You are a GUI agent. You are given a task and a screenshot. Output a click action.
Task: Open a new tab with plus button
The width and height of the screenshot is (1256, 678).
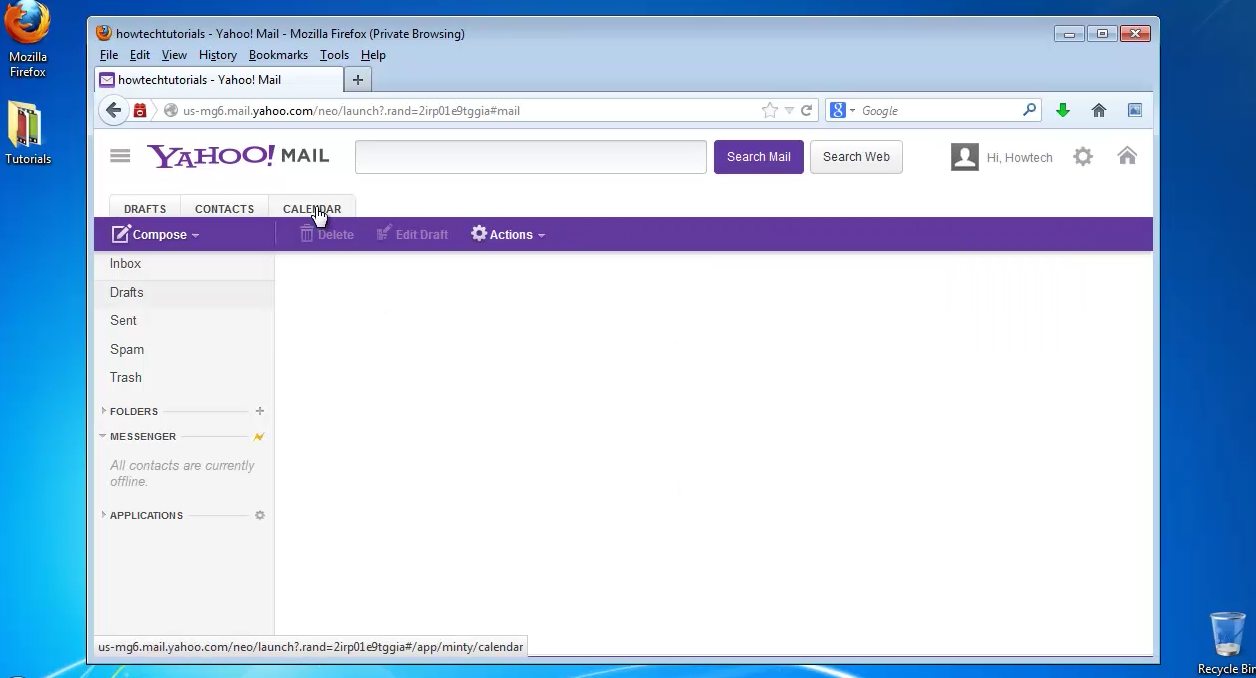358,80
